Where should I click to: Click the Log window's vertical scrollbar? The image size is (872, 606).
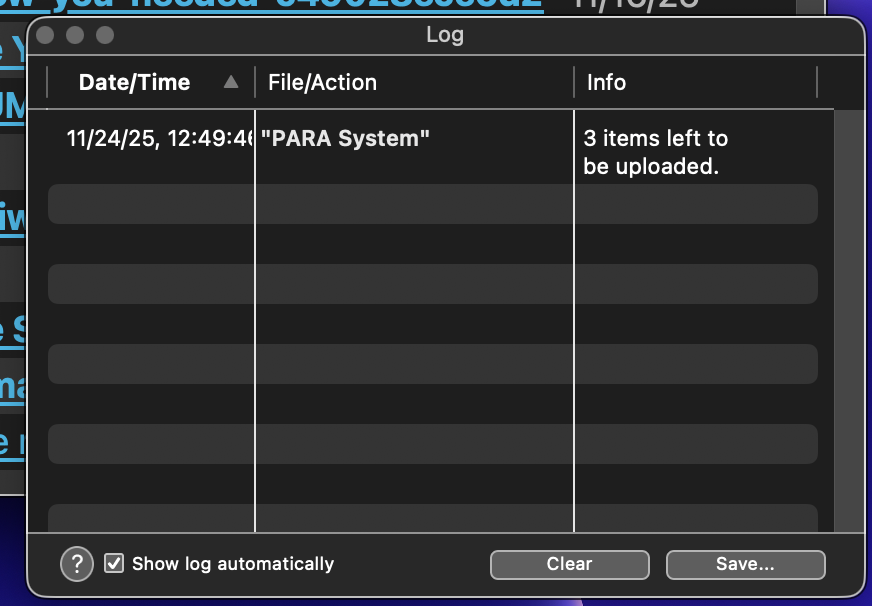848,320
